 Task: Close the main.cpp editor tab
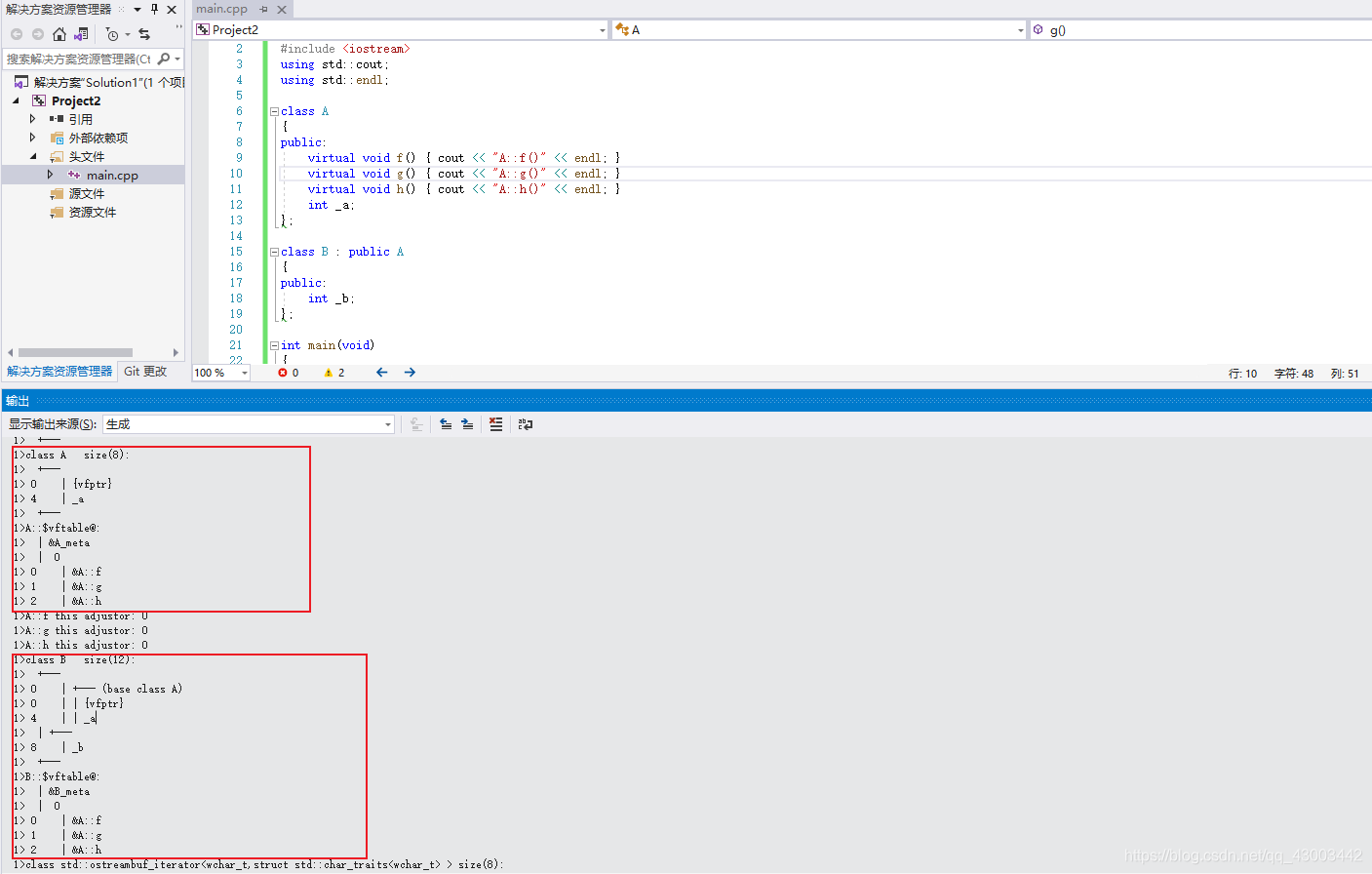pyautogui.click(x=282, y=10)
